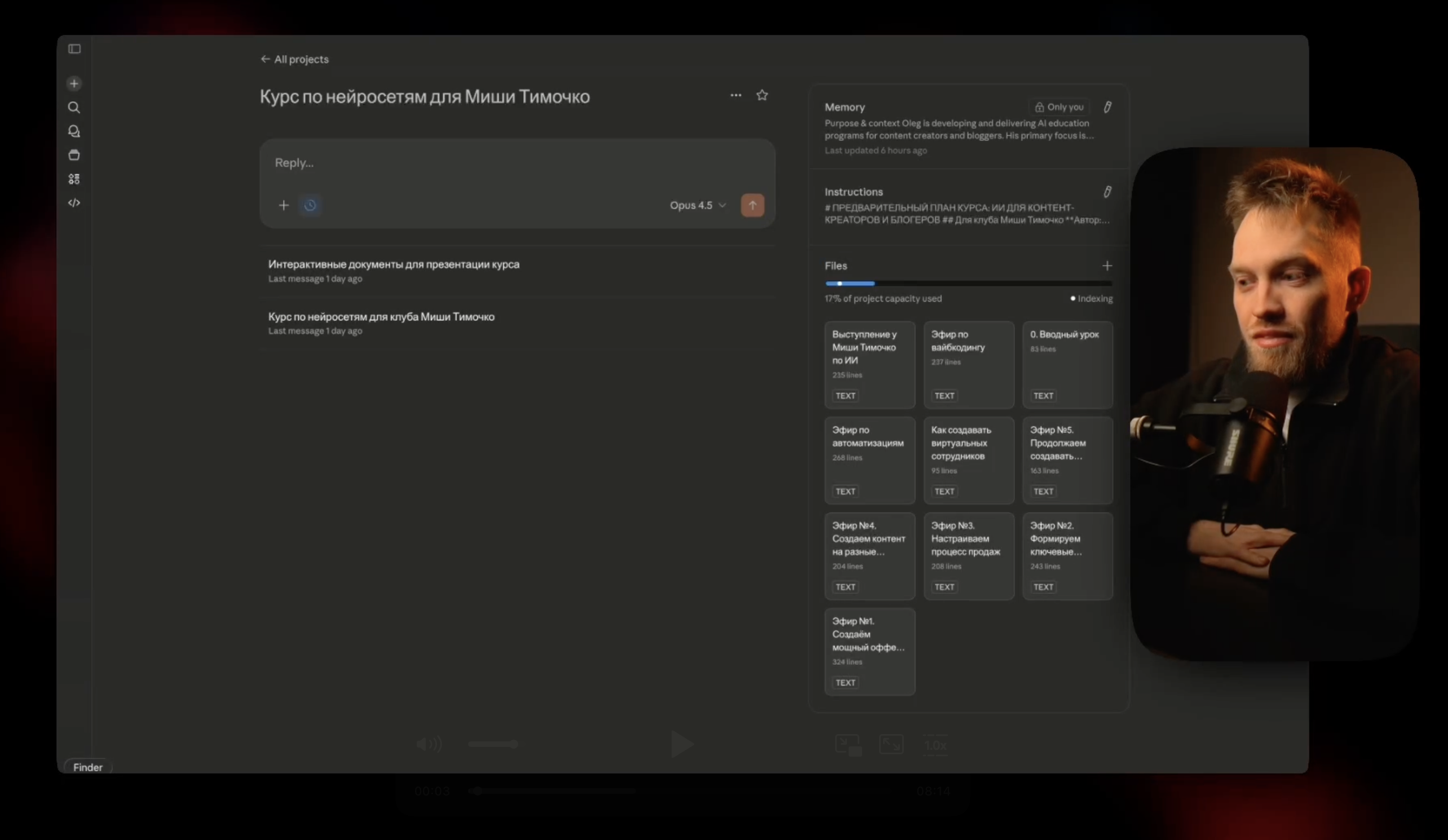The image size is (1448, 840).
Task: Open the Memory summary text
Action: (x=959, y=129)
